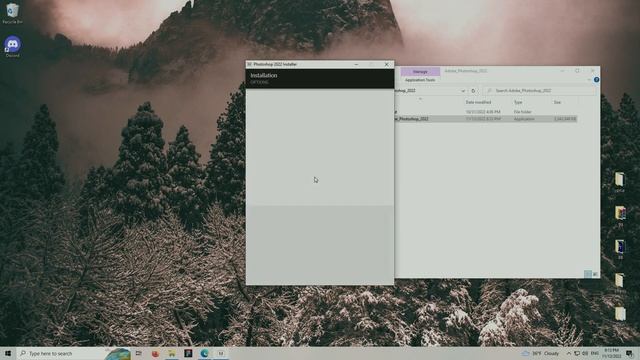
Task: Open the taskbar weather widget showing Cloudy
Action: click(x=540, y=353)
